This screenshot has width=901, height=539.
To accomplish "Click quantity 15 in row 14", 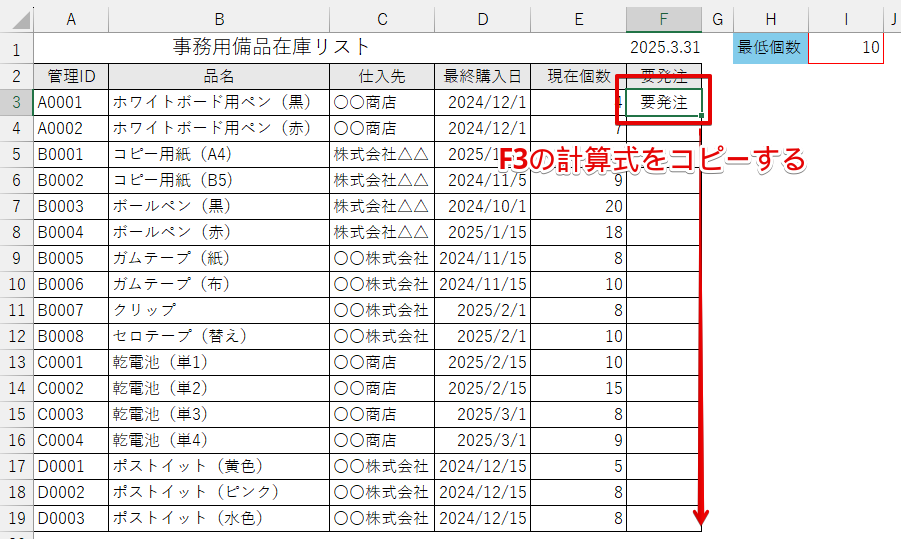I will [579, 388].
